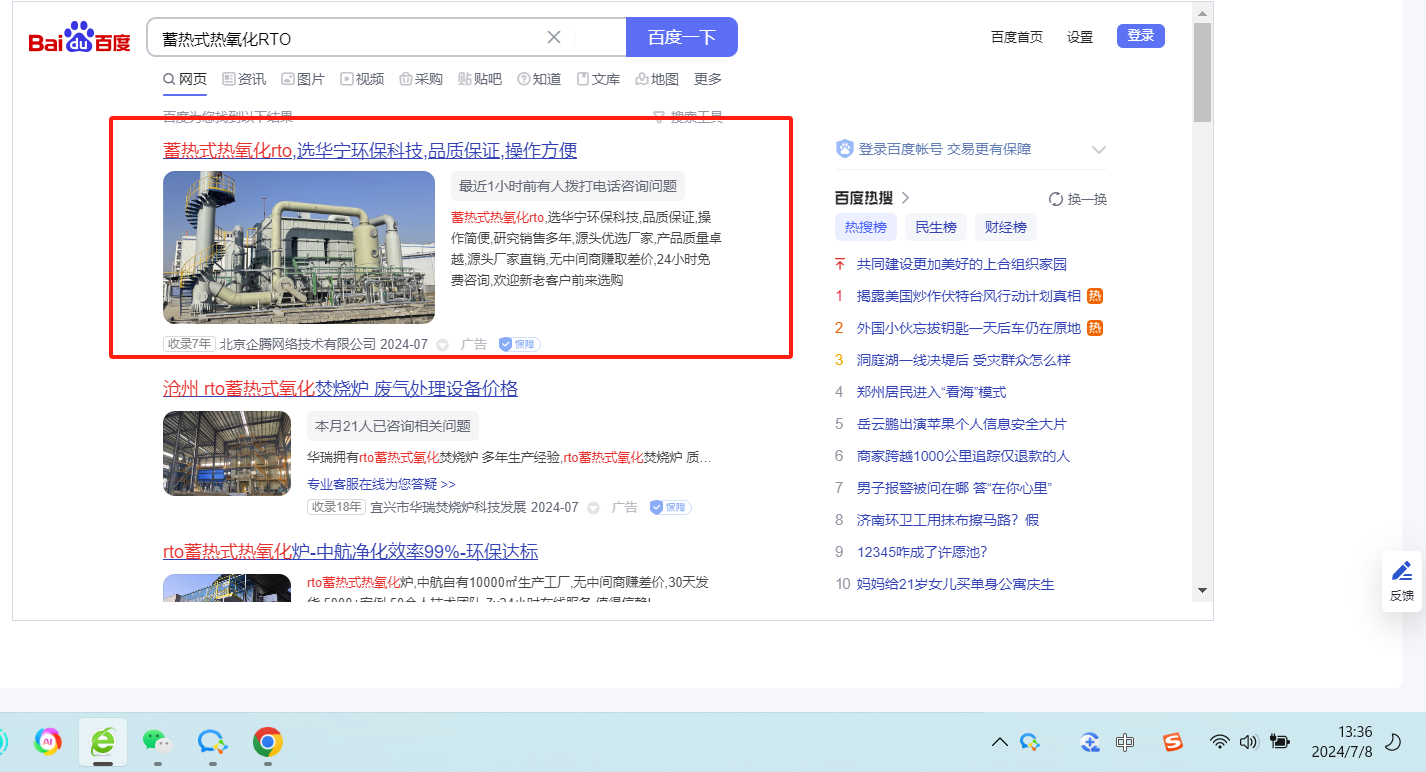Open 专业客服在线为您答疑 link
The height and width of the screenshot is (772, 1426).
tap(381, 484)
